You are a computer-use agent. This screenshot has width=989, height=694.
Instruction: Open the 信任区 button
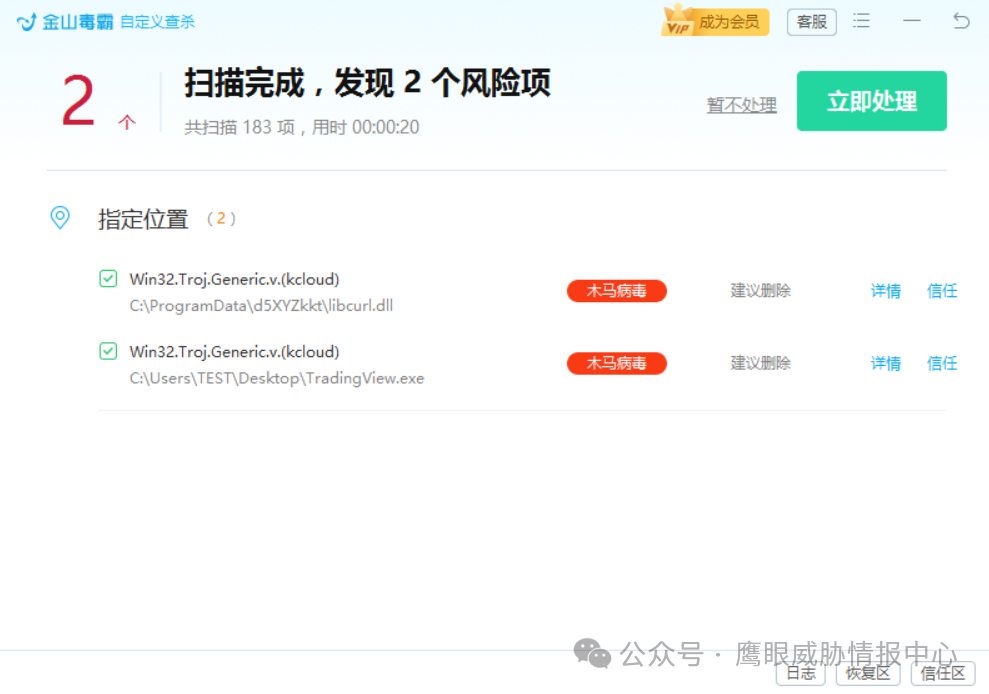[x=943, y=673]
